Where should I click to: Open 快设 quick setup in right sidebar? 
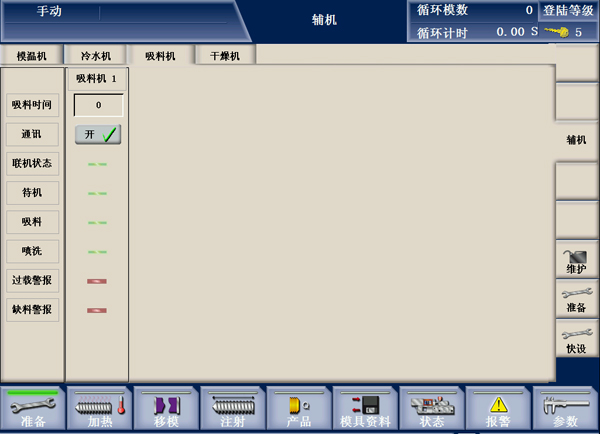[577, 340]
